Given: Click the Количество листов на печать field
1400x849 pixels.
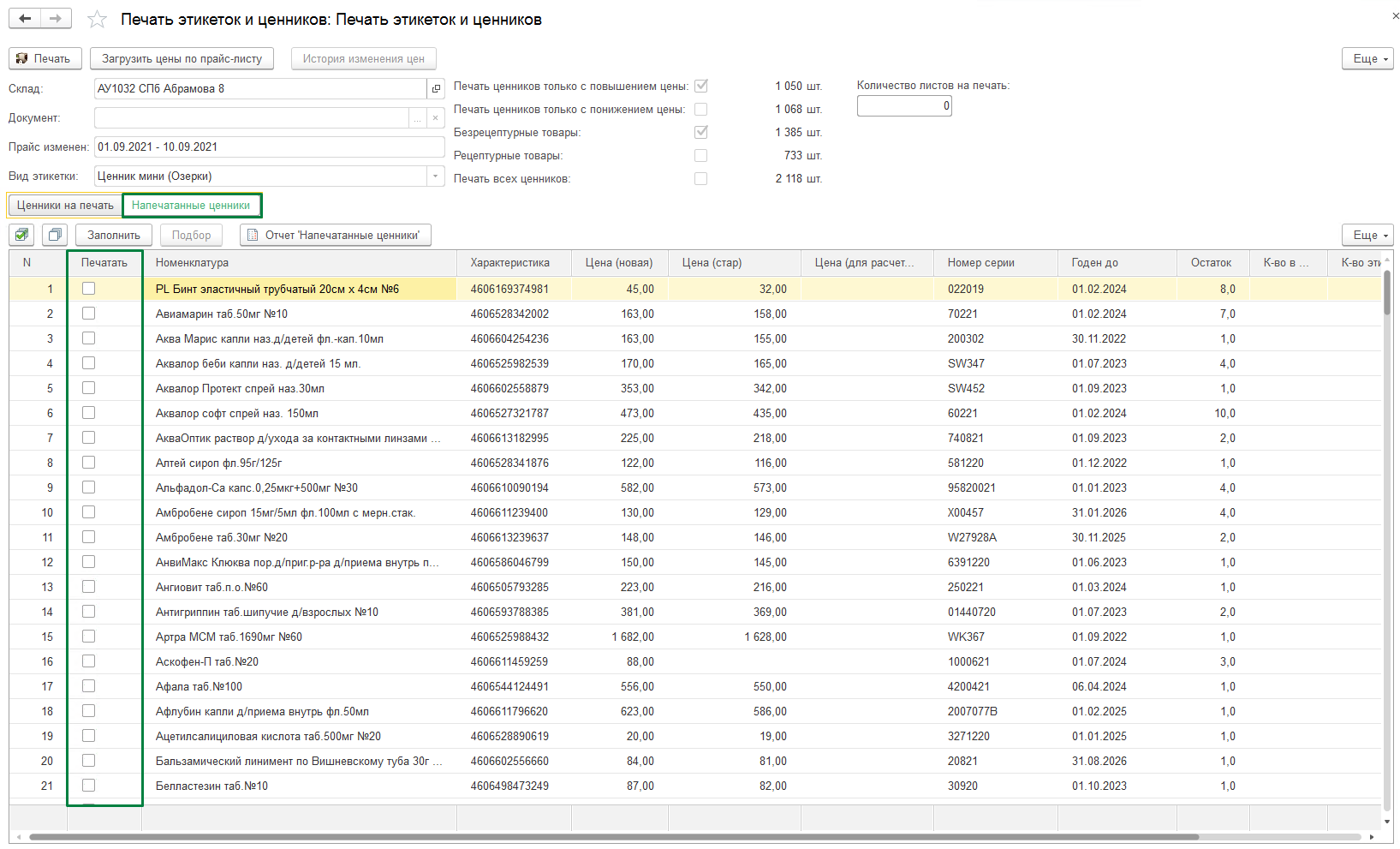Looking at the screenshot, I should point(903,106).
